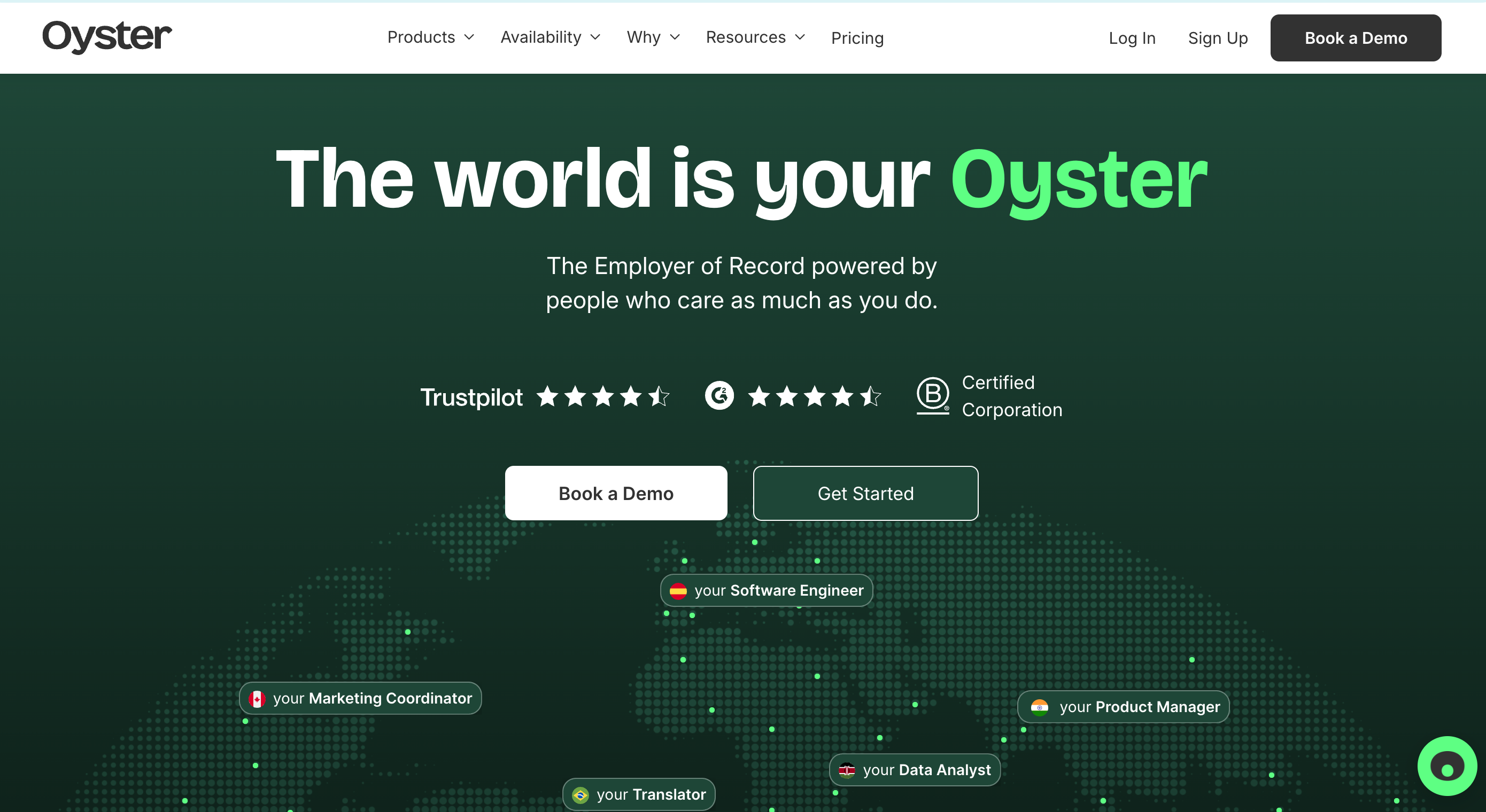Open the chat widget bubble icon

[1447, 767]
